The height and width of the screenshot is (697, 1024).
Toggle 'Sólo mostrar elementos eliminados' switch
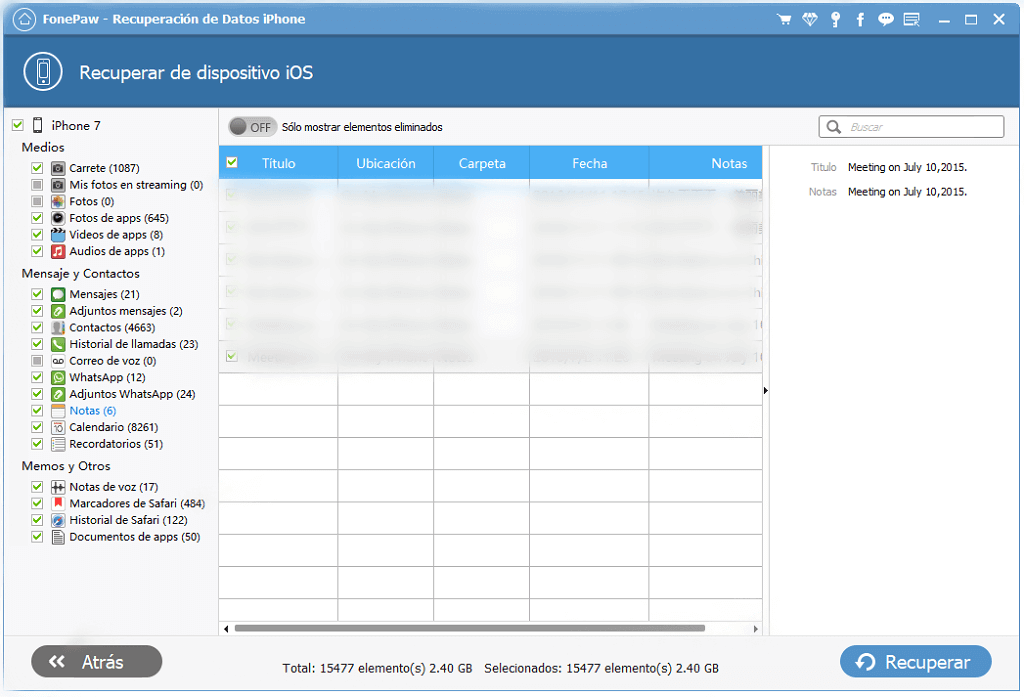tap(253, 127)
